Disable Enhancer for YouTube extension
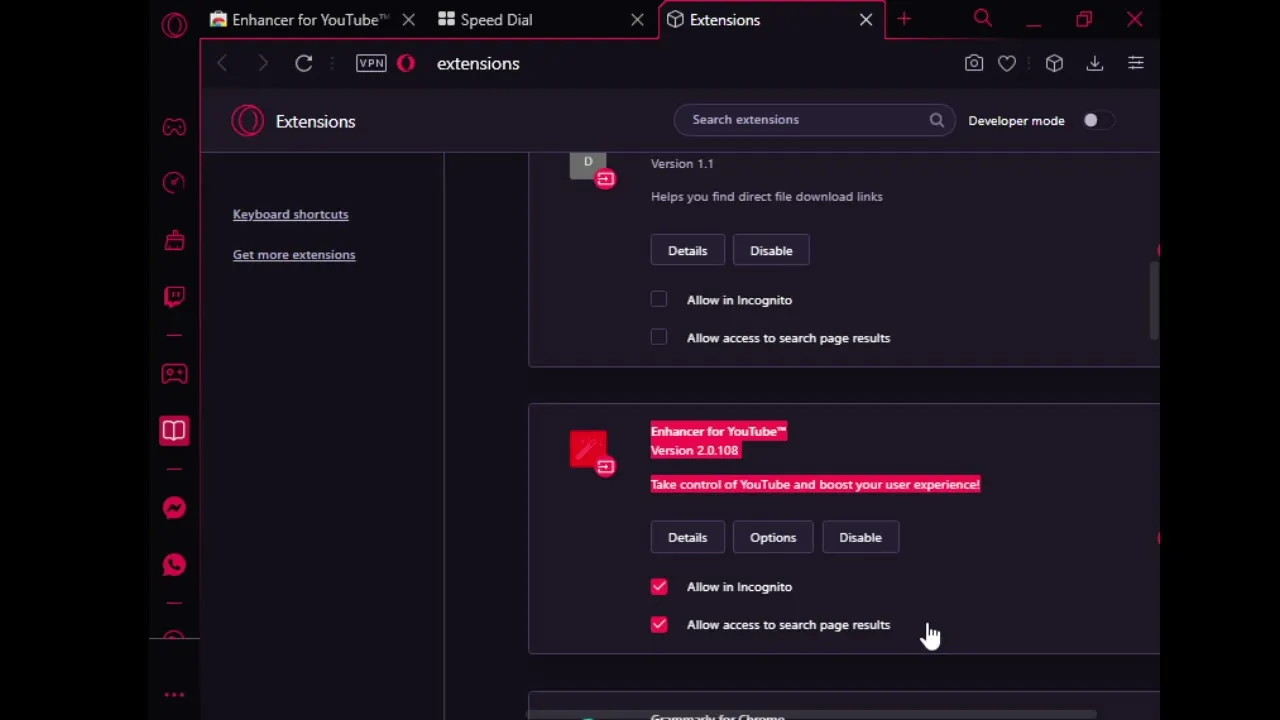This screenshot has width=1280, height=720. coord(860,537)
